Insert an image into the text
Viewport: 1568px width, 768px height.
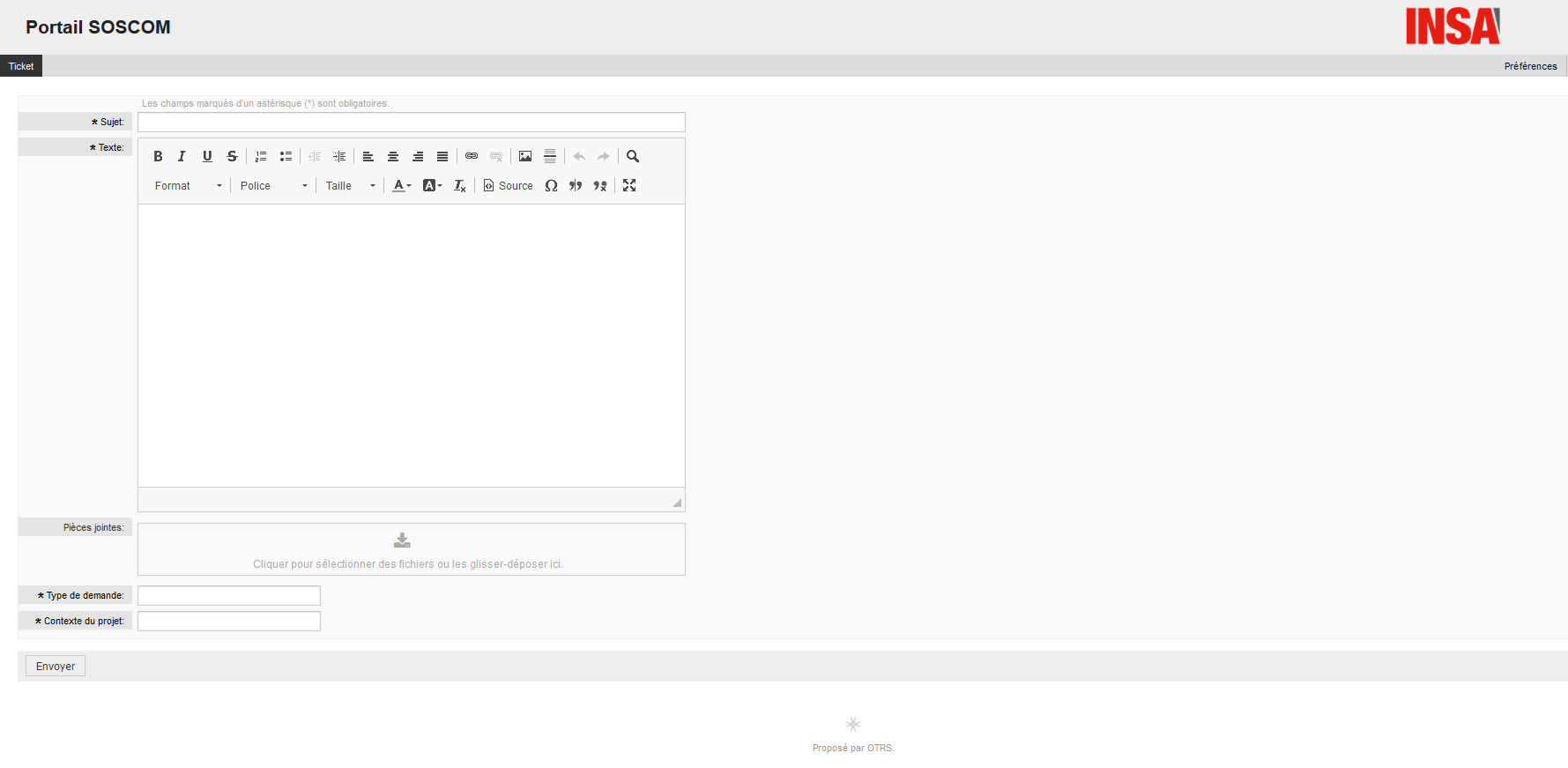tap(525, 156)
